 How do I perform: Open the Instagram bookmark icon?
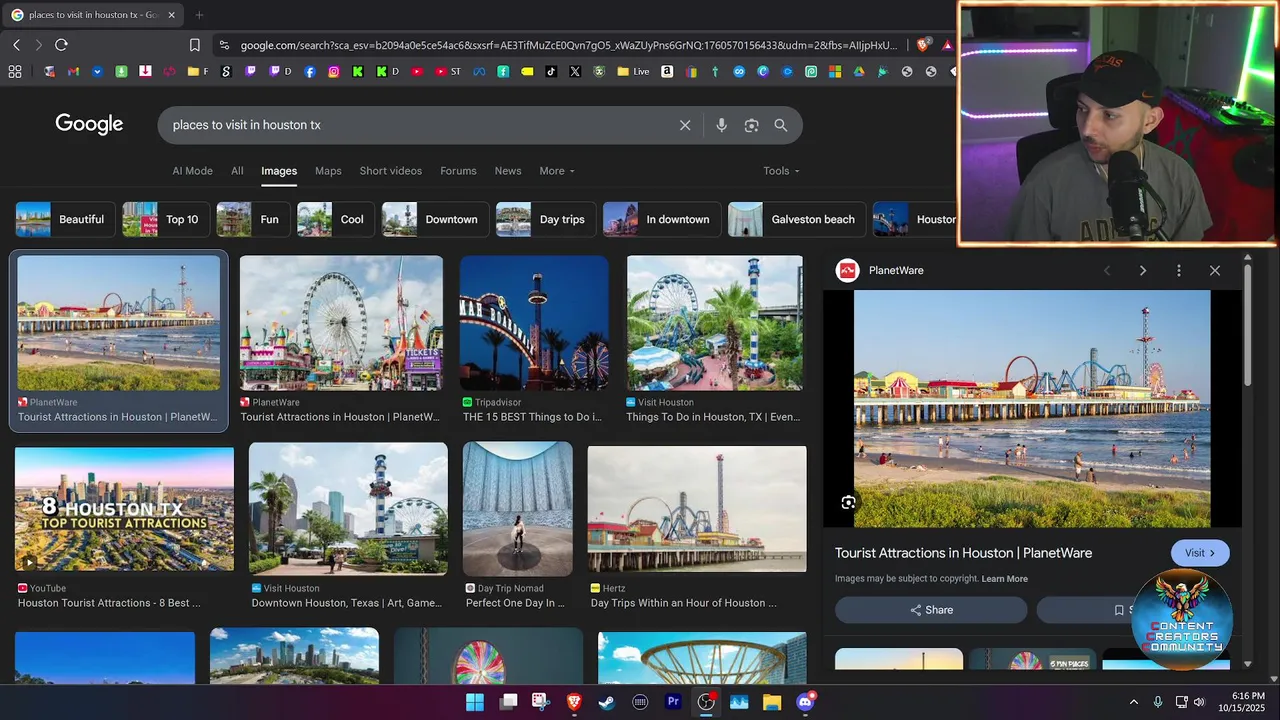coord(334,71)
